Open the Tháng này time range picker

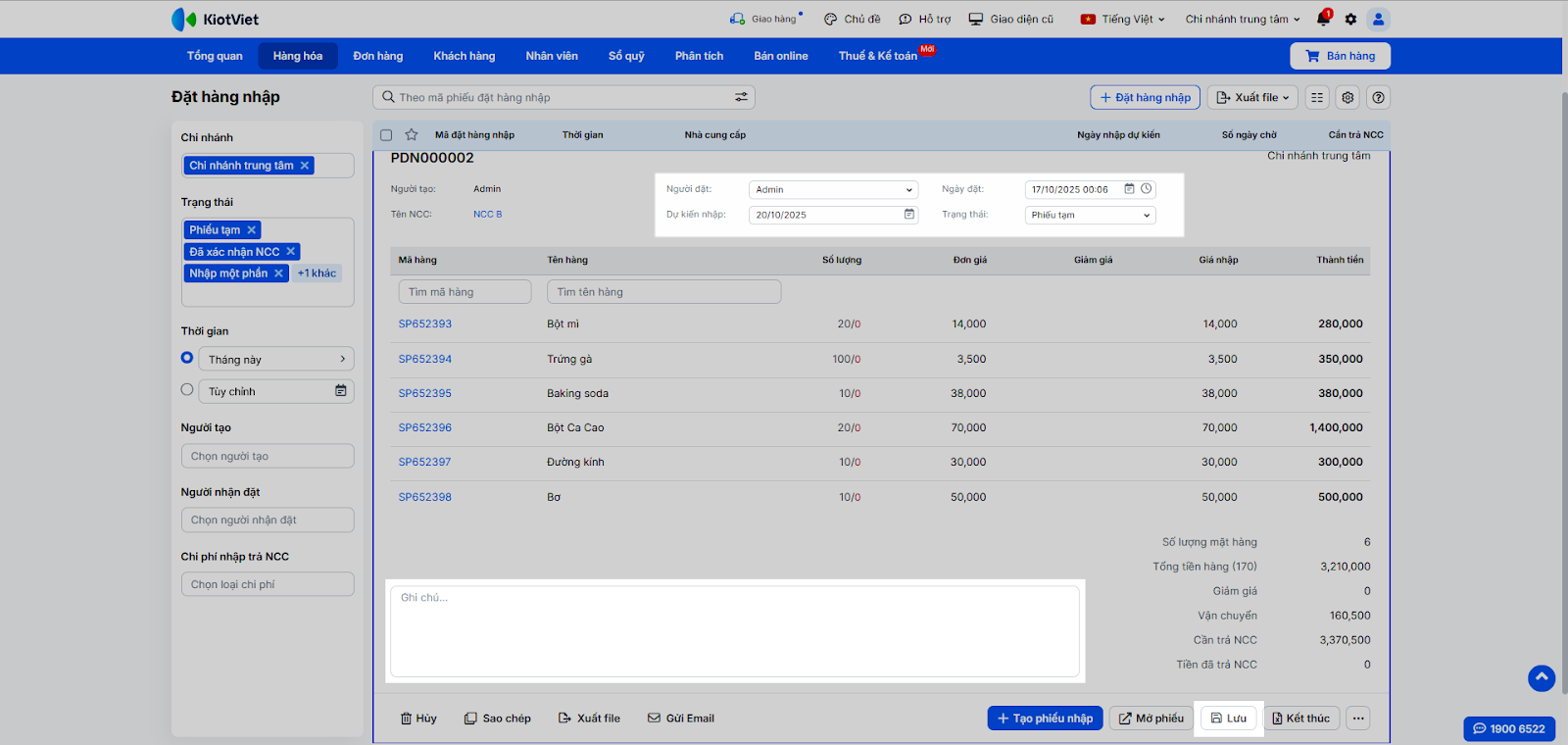click(276, 360)
